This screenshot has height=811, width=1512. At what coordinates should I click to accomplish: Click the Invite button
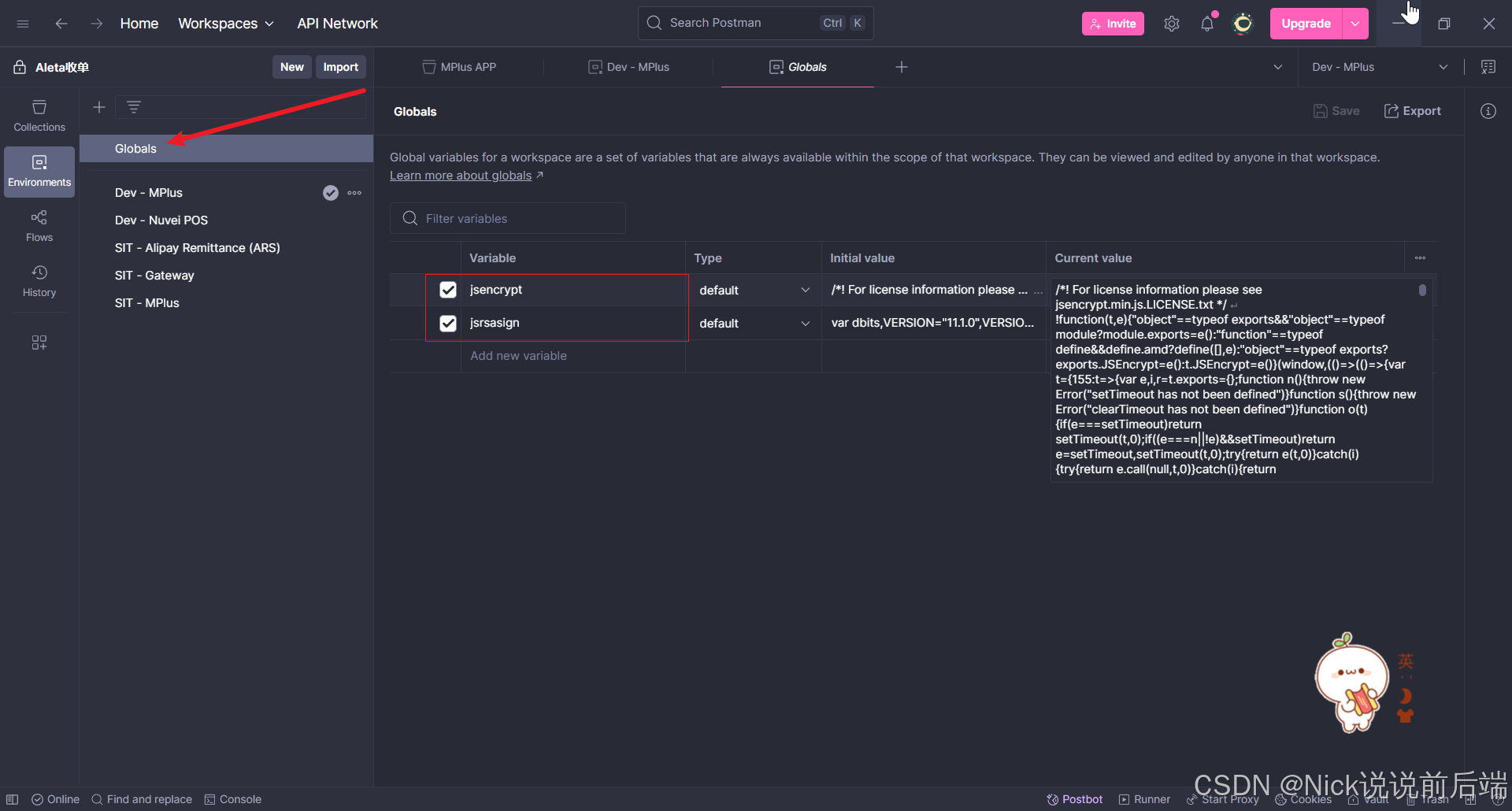1113,24
